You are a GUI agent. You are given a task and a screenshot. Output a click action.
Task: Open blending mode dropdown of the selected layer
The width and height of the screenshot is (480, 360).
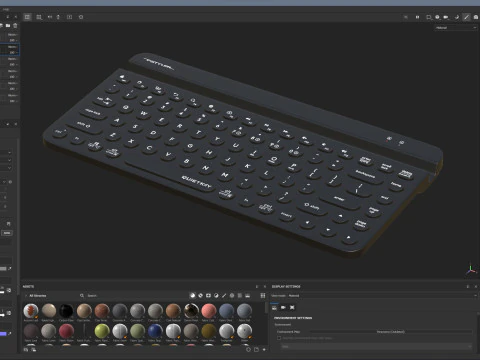pyautogui.click(x=12, y=47)
